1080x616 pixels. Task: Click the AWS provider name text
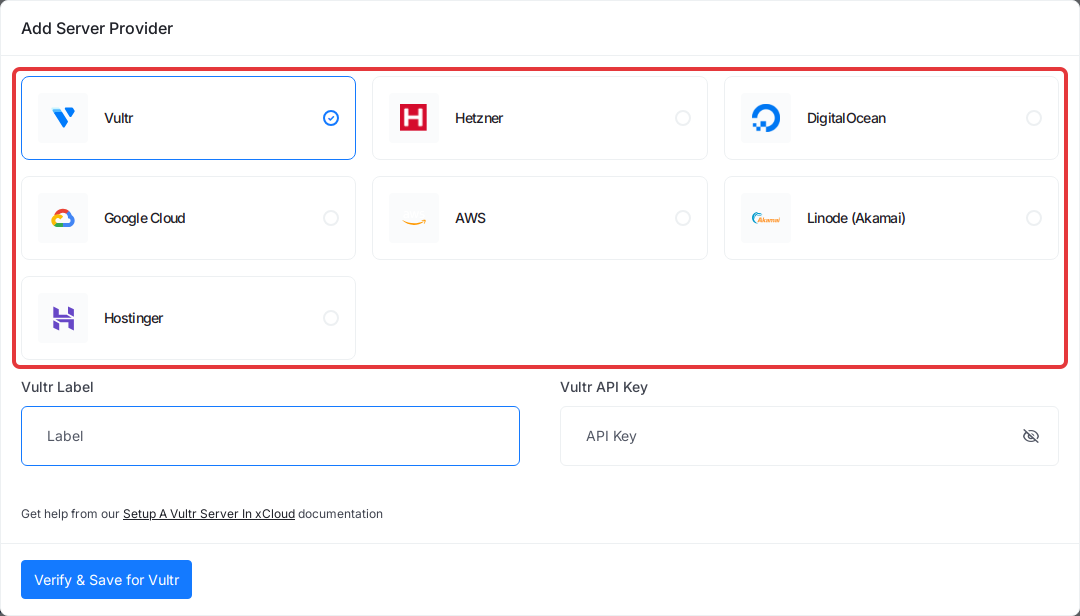(470, 218)
